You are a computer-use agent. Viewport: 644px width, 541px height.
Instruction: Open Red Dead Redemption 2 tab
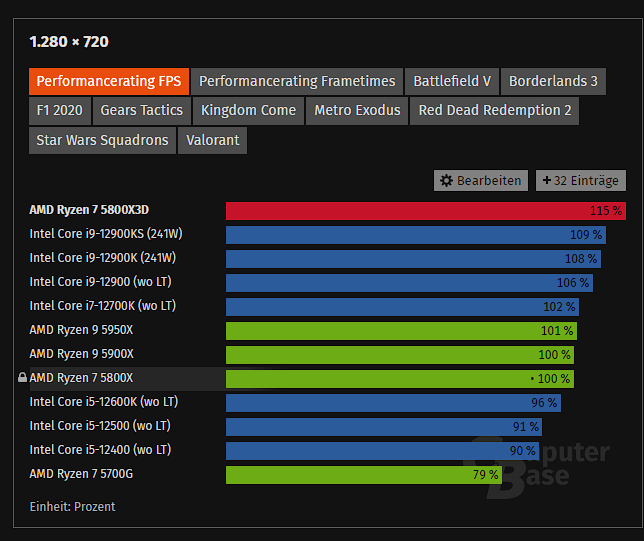494,111
